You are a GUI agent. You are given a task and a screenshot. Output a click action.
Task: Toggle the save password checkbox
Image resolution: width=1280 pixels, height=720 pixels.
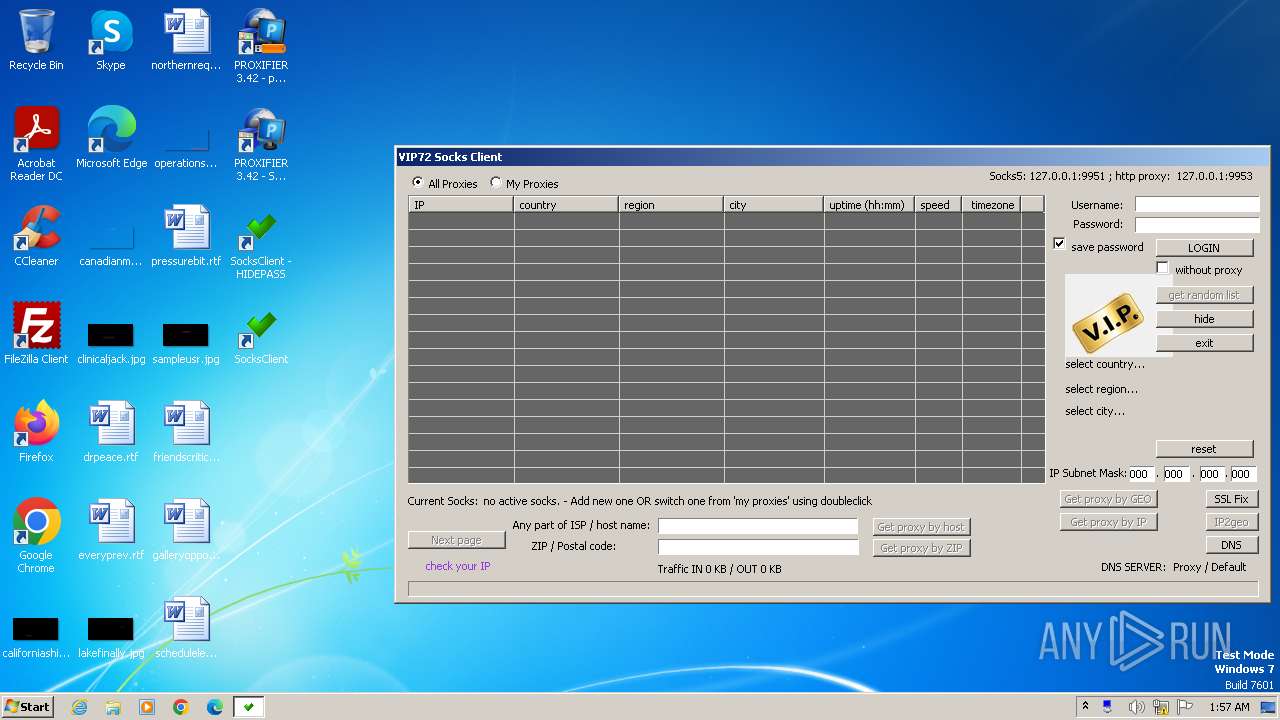point(1060,244)
